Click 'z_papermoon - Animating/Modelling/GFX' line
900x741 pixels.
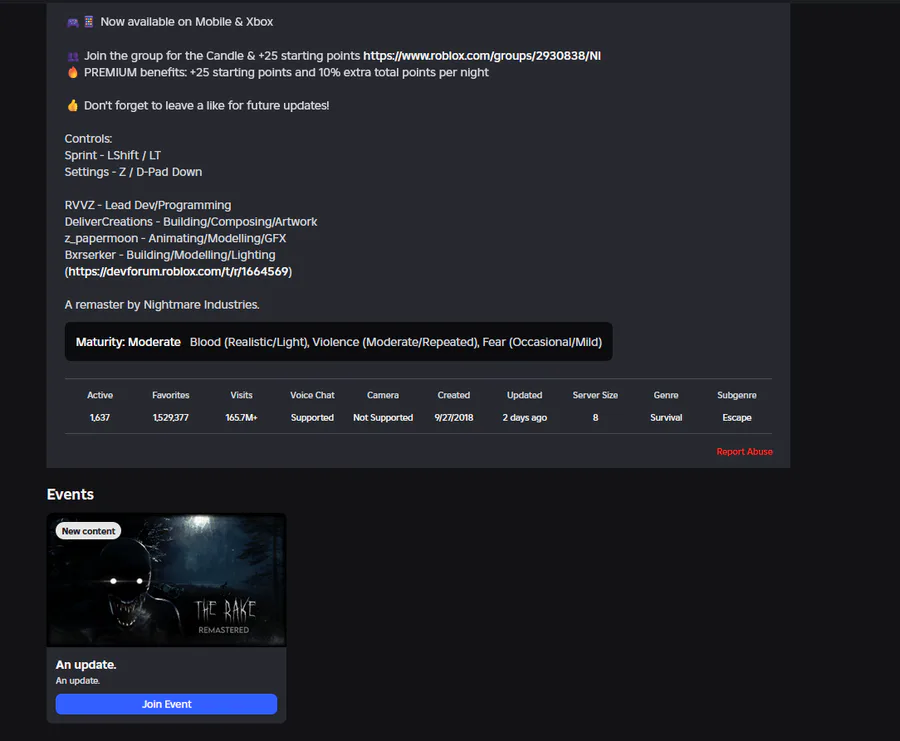point(175,239)
